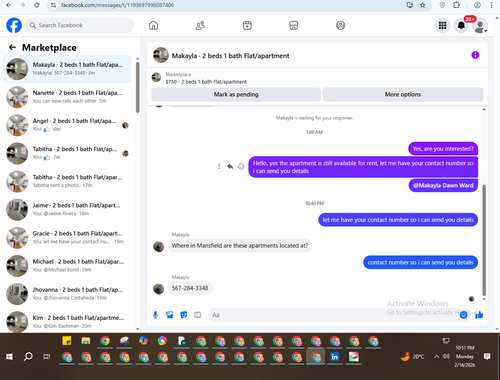Open the Nanette conversation in the list
This screenshot has width=500, height=380.
67,97
